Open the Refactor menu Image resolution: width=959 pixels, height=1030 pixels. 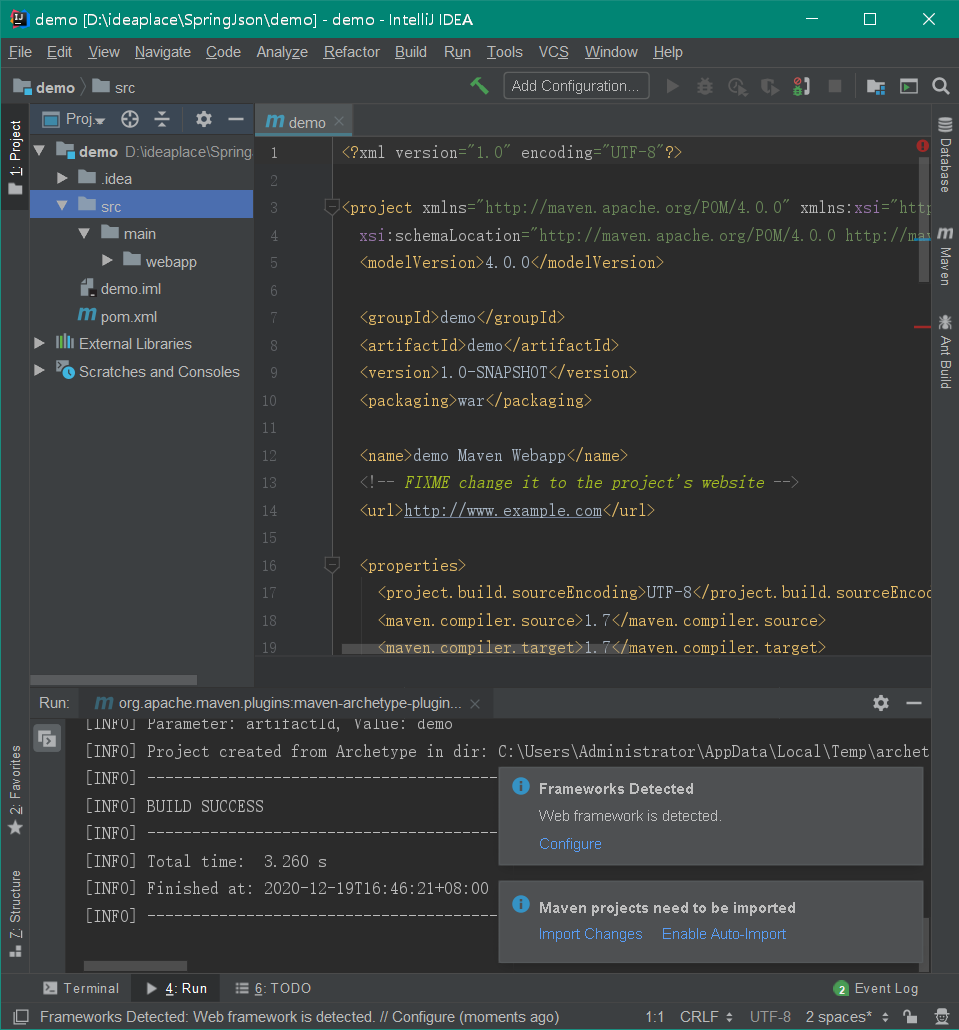(351, 52)
